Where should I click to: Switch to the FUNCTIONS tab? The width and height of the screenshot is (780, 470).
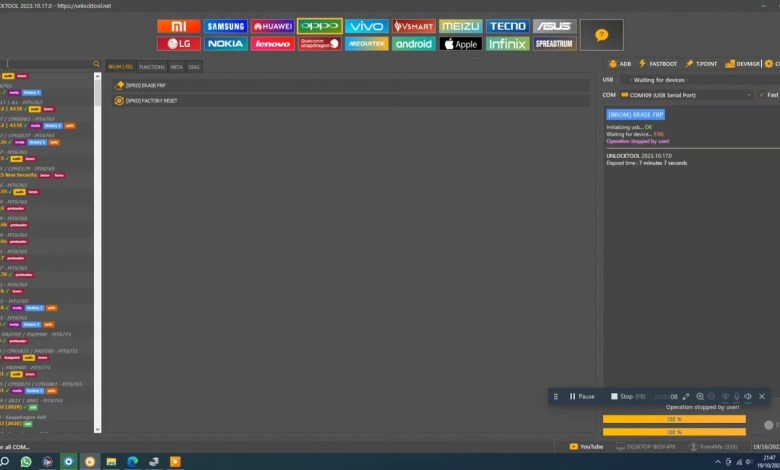pyautogui.click(x=152, y=66)
